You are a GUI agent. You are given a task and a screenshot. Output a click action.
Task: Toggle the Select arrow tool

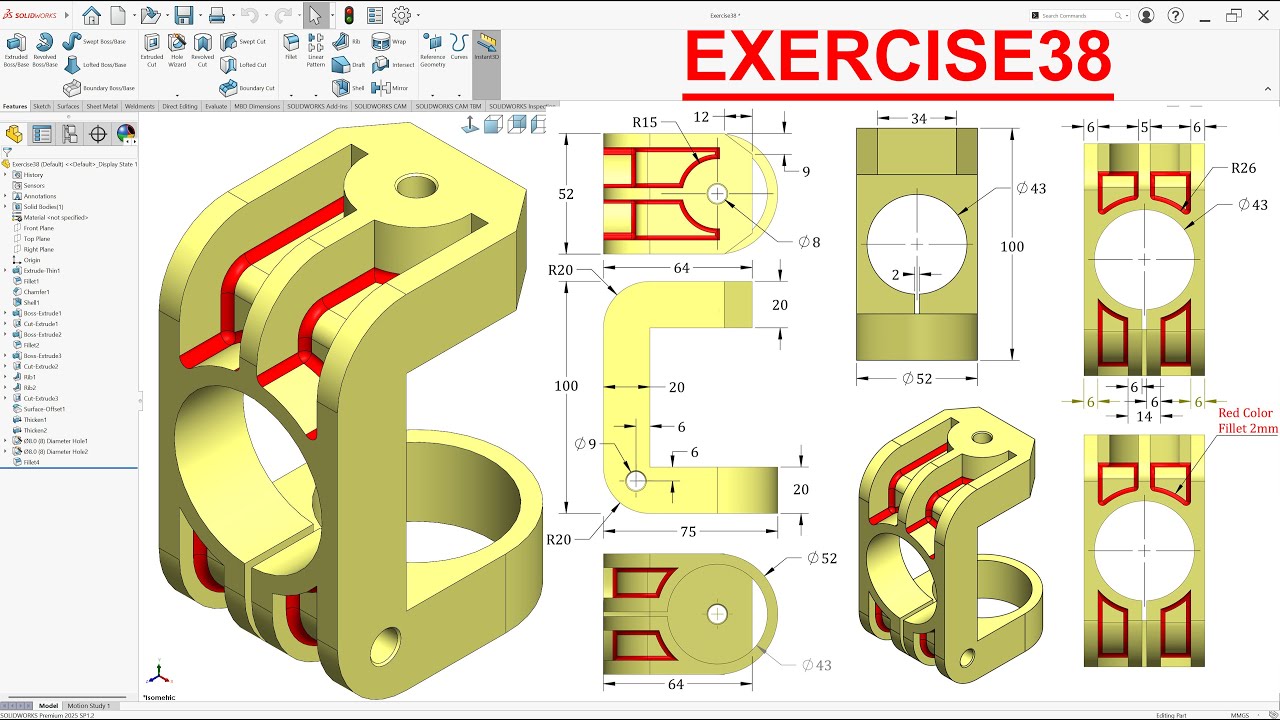tap(315, 15)
